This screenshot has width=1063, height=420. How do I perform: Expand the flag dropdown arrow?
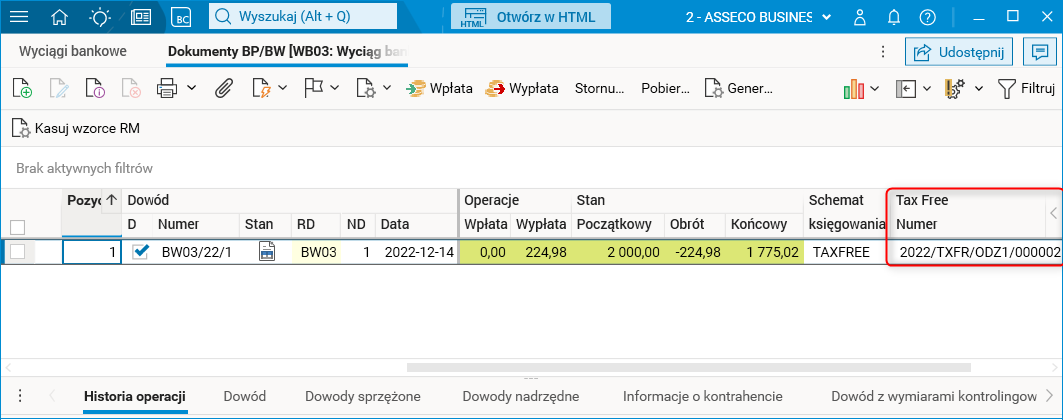pyautogui.click(x=334, y=88)
